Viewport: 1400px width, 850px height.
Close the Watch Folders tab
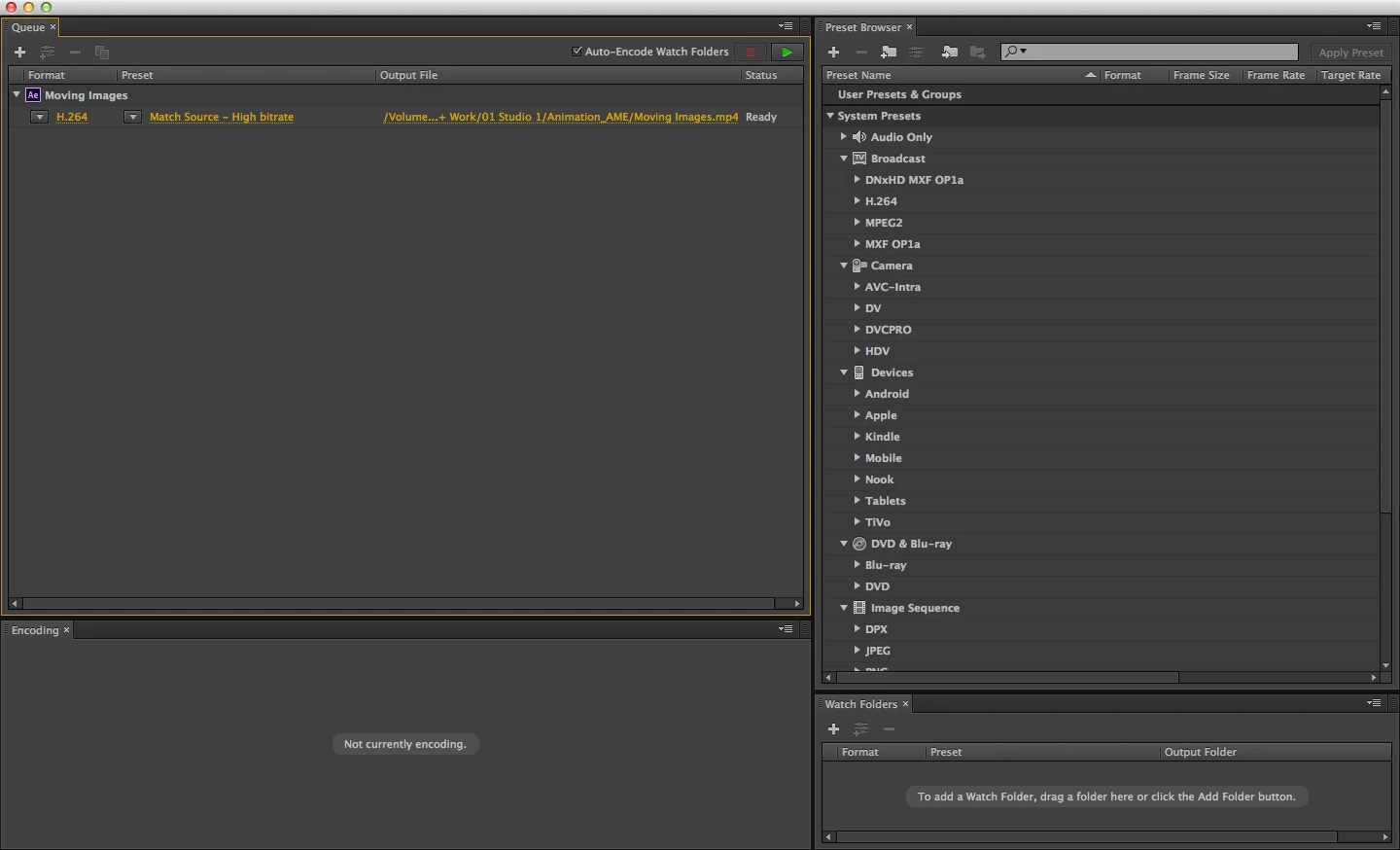tap(905, 704)
